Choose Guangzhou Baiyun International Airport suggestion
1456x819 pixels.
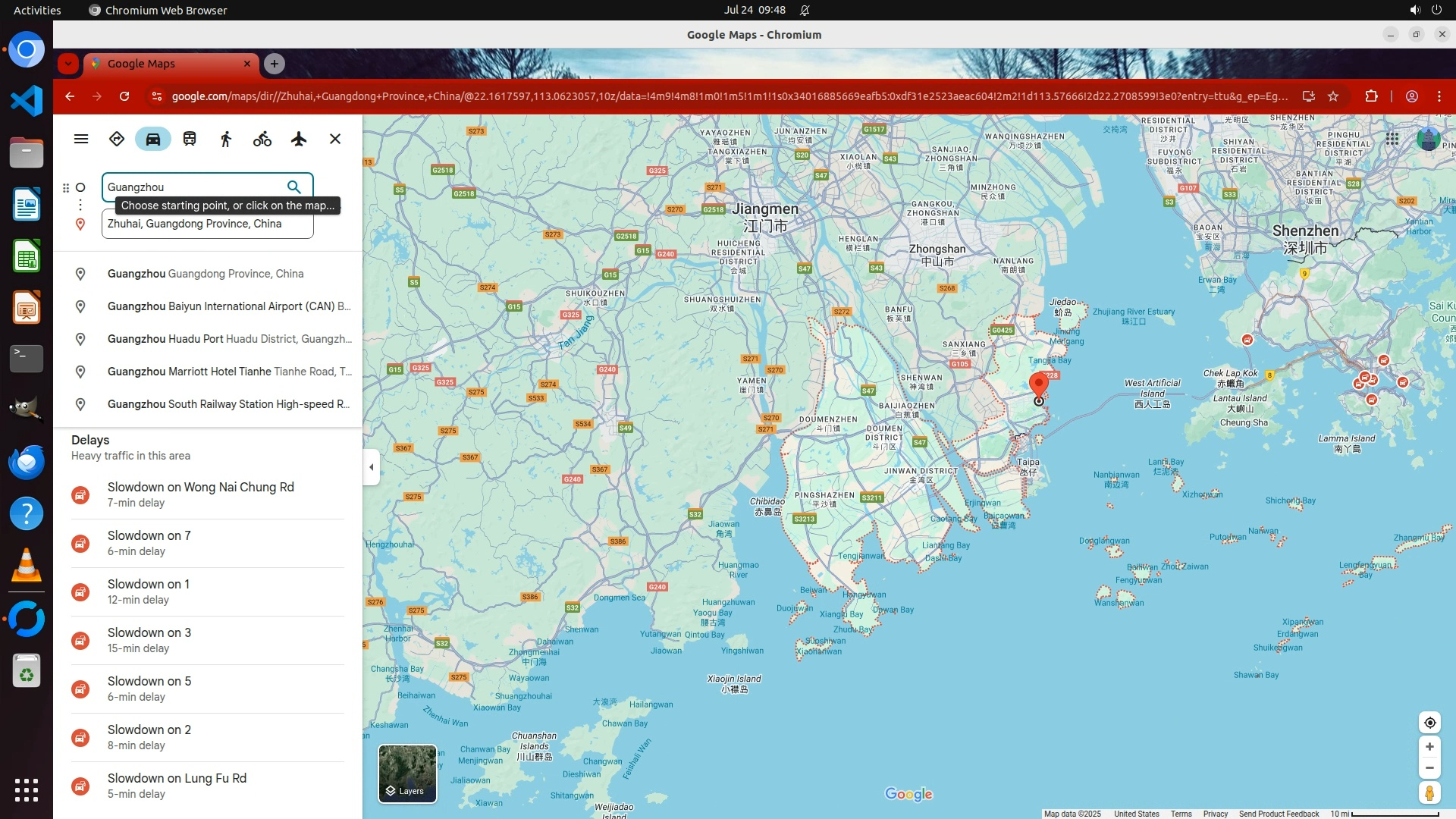coord(228,306)
